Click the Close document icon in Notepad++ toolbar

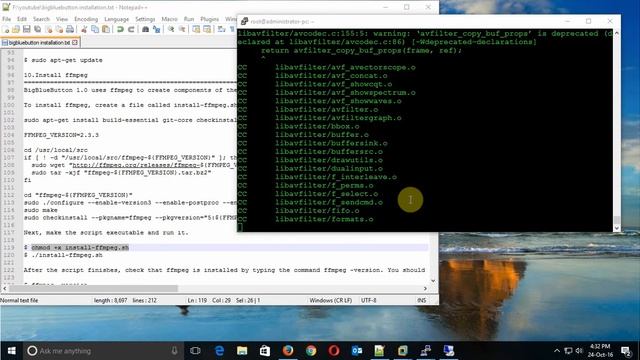pos(49,29)
